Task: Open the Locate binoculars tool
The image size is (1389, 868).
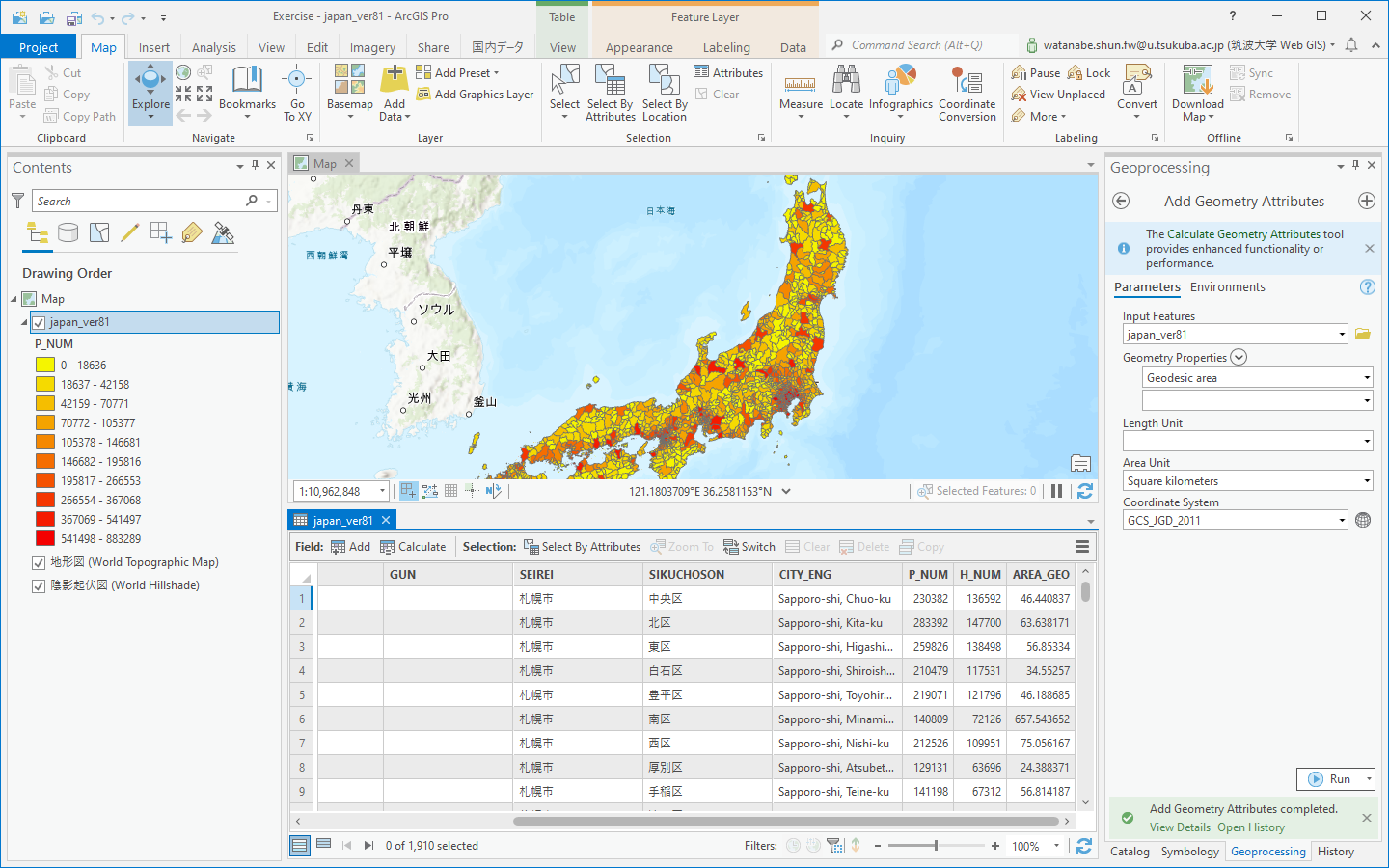Action: coord(846,93)
